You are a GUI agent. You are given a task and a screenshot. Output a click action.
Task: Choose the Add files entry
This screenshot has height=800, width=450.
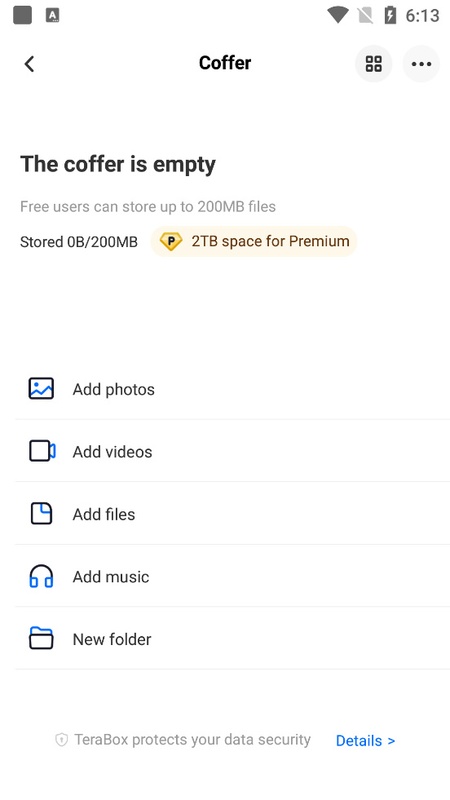(233, 514)
